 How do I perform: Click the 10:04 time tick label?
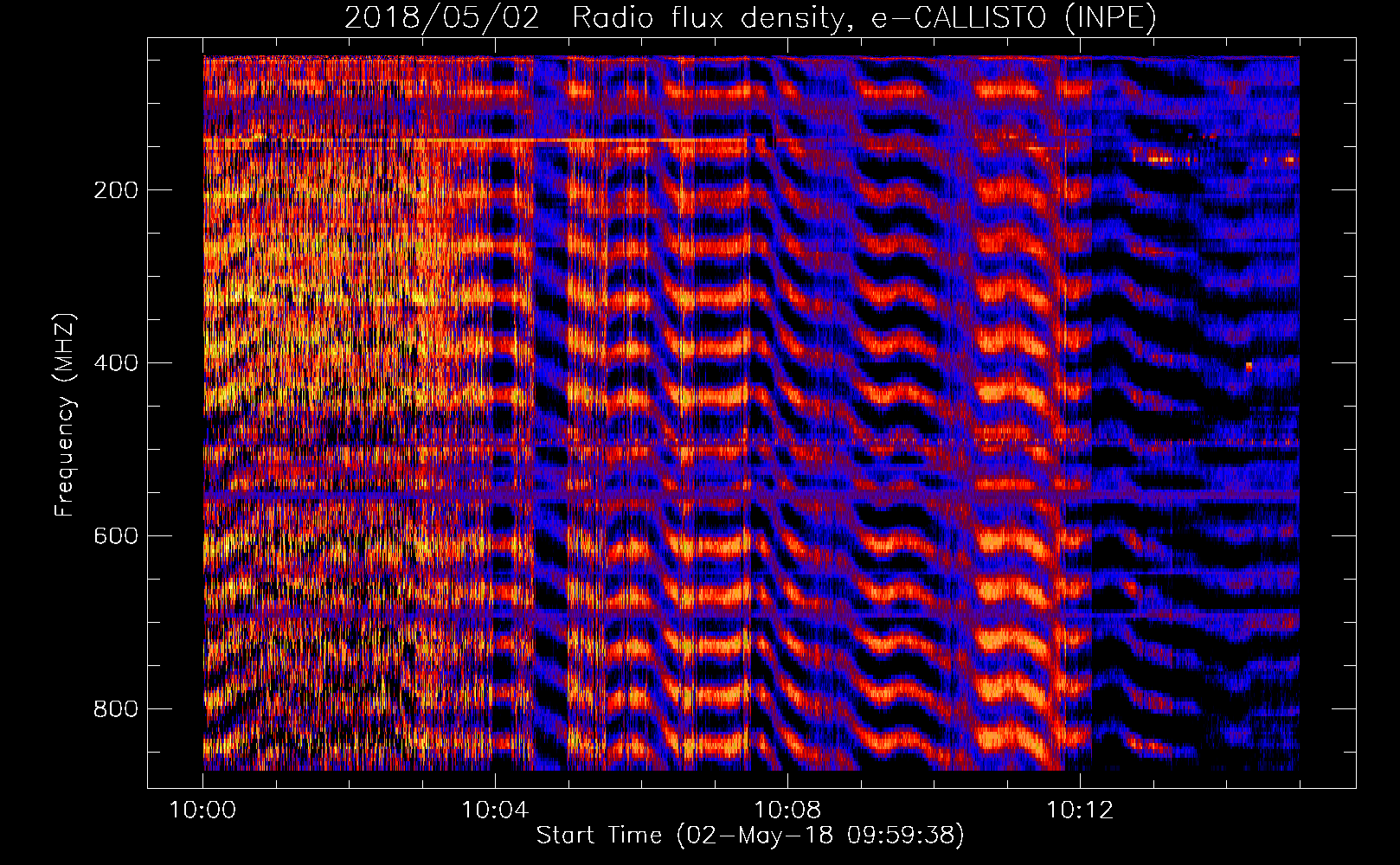point(495,811)
